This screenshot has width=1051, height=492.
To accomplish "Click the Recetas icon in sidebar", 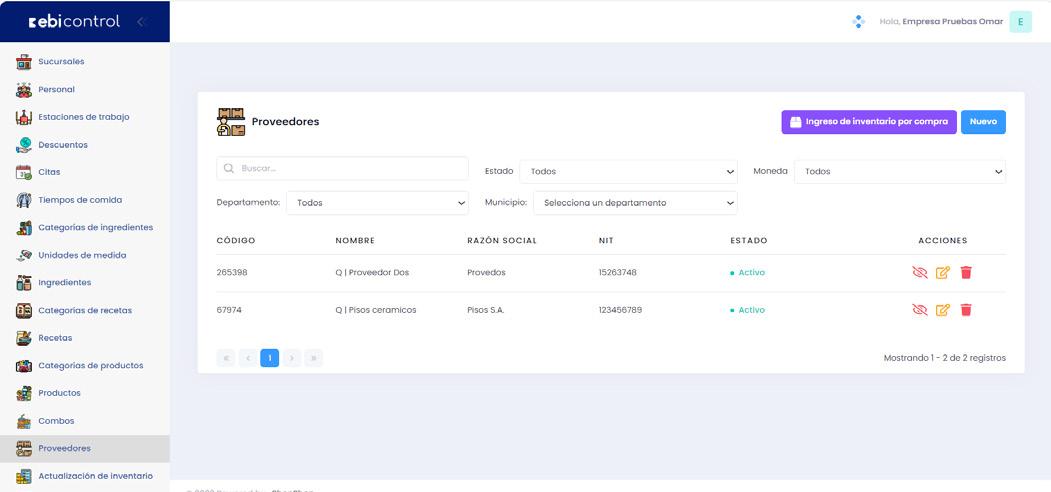I will tap(23, 338).
